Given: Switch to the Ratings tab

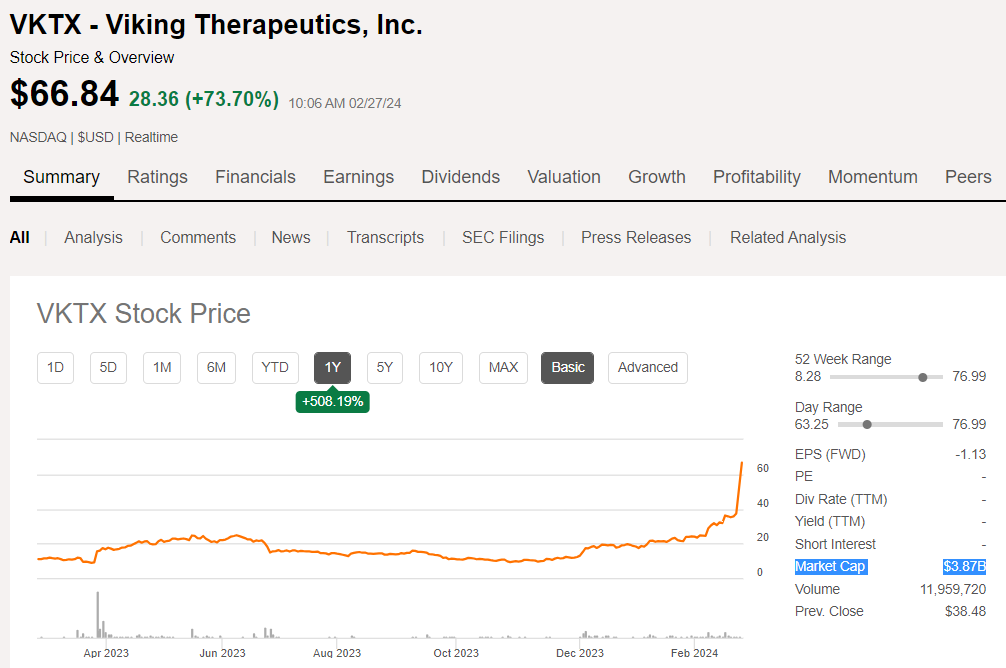Looking at the screenshot, I should pos(157,177).
